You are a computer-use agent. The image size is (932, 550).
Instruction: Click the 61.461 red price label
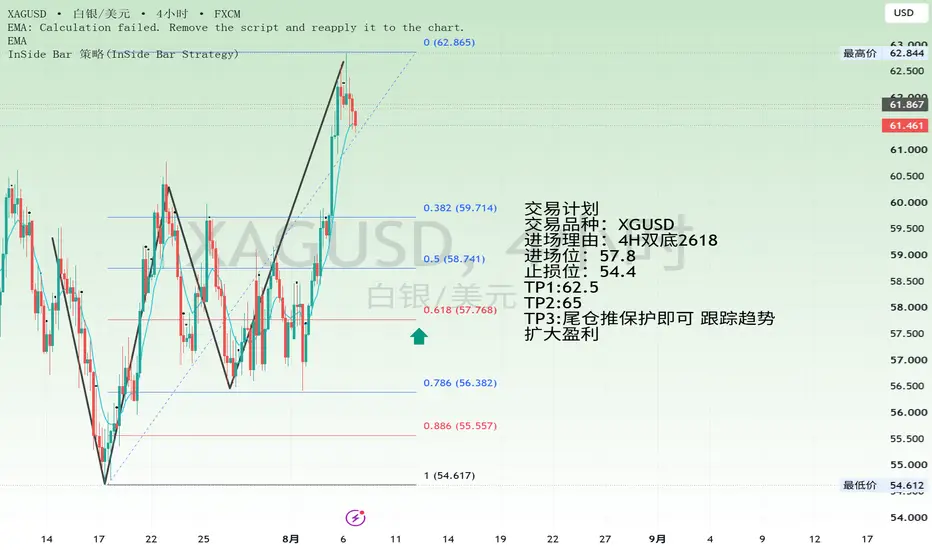pos(906,125)
